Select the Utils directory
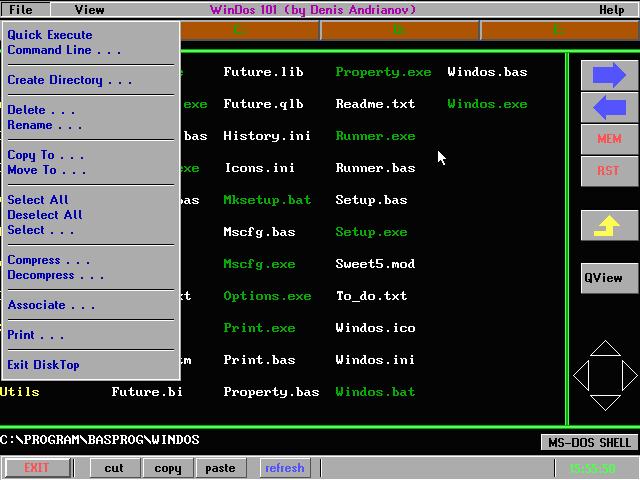 pyautogui.click(x=20, y=392)
